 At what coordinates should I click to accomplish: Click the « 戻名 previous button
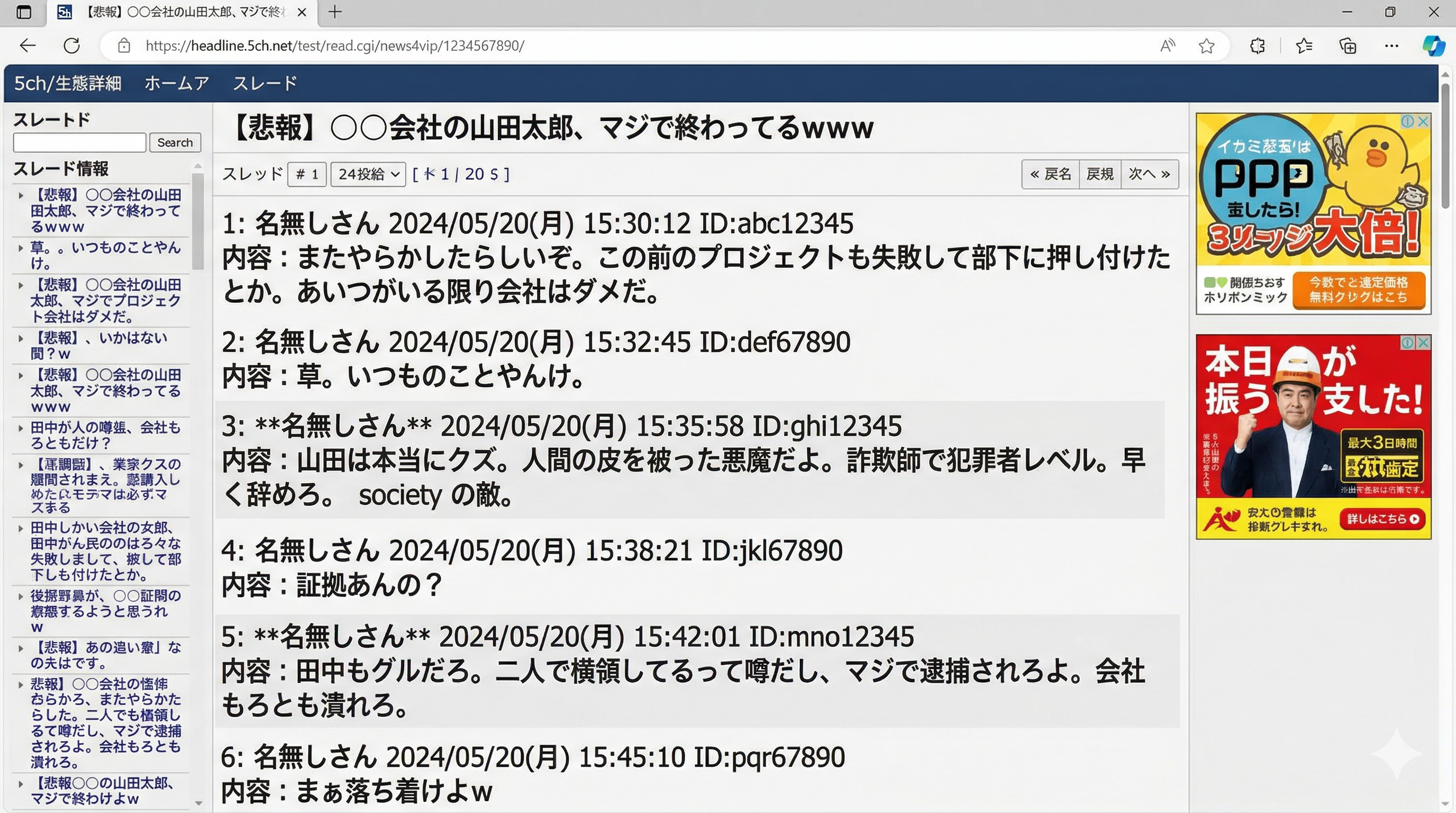coord(1051,174)
